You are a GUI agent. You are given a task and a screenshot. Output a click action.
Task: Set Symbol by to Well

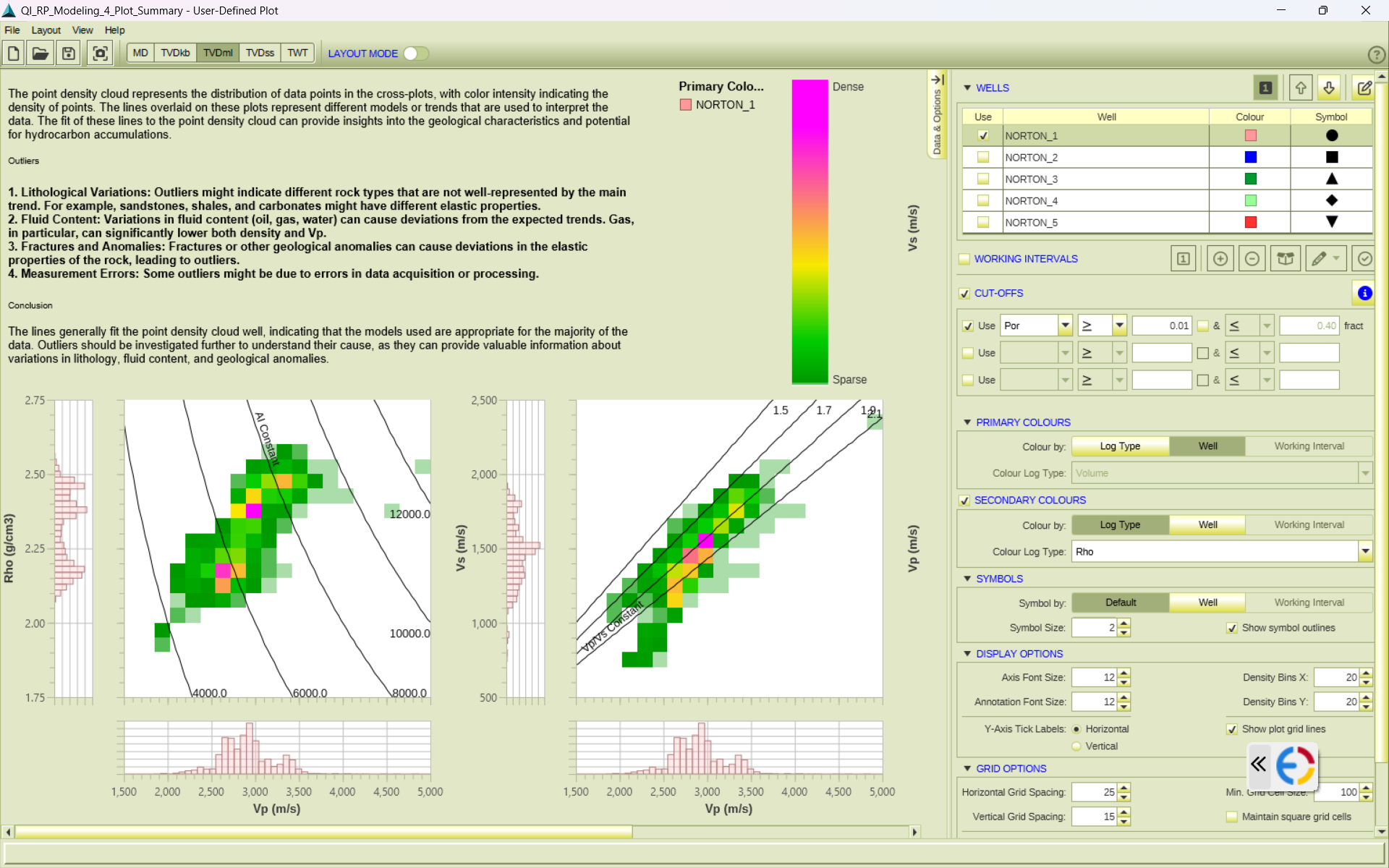[x=1207, y=603]
